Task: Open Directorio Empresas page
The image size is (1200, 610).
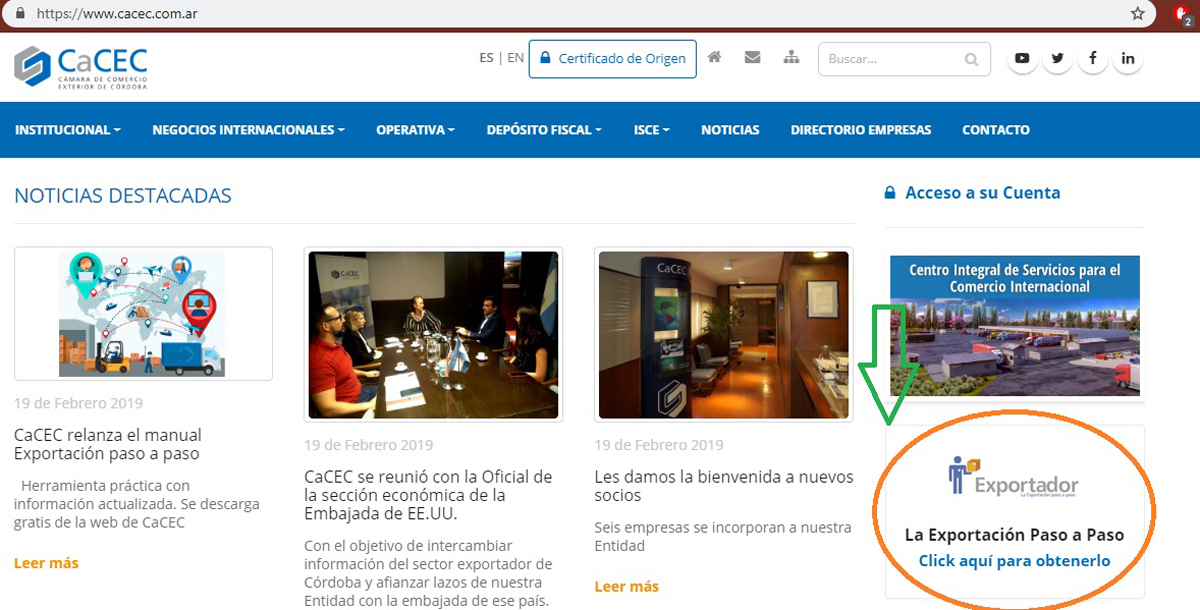Action: (x=861, y=130)
